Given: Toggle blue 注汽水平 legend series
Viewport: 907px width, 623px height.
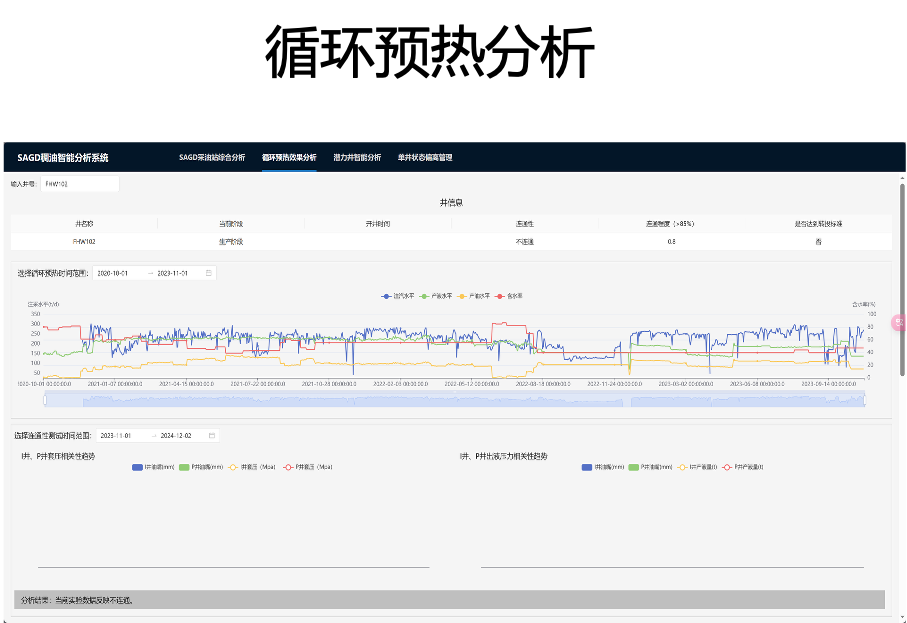Looking at the screenshot, I should click(400, 296).
